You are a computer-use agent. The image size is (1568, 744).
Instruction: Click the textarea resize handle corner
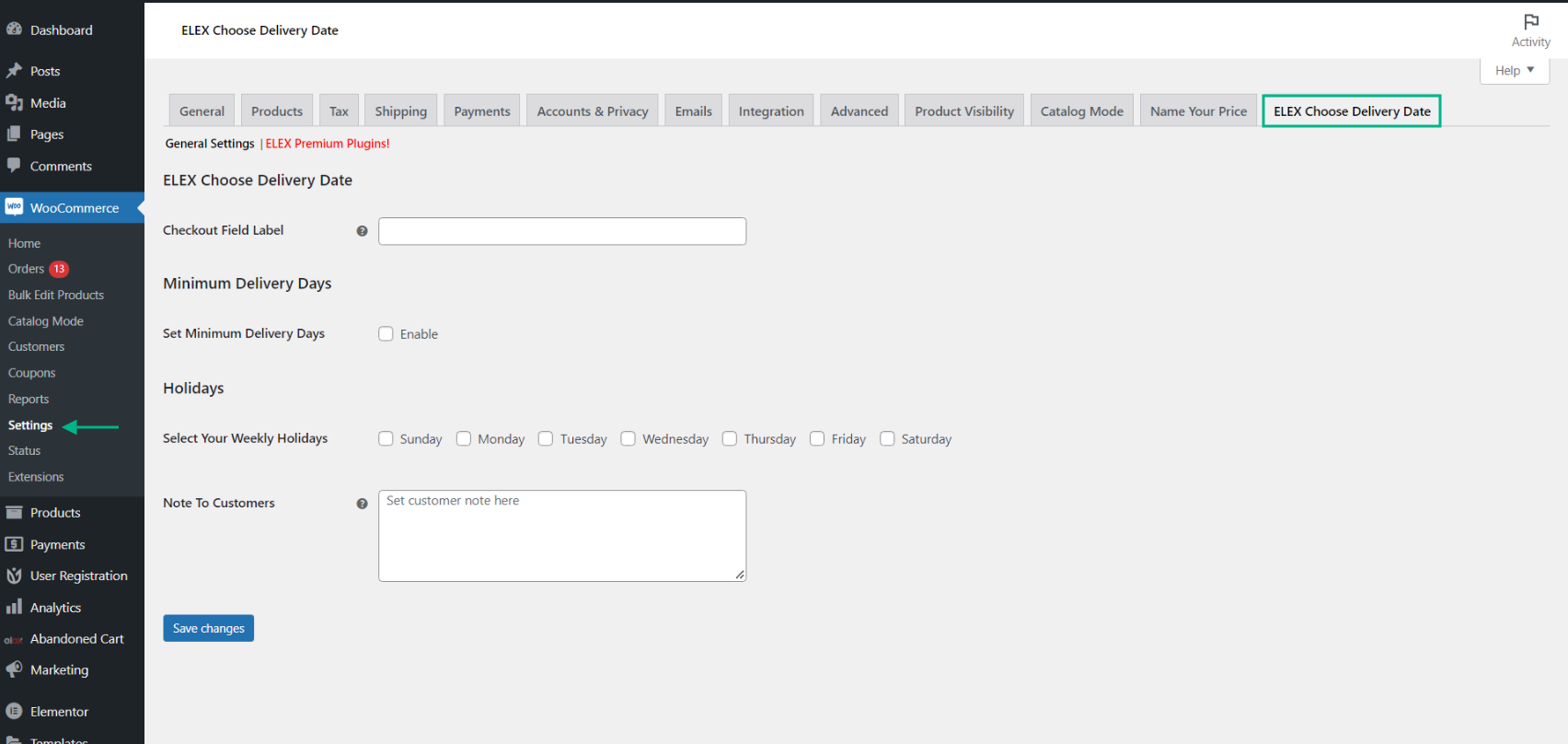pos(740,575)
